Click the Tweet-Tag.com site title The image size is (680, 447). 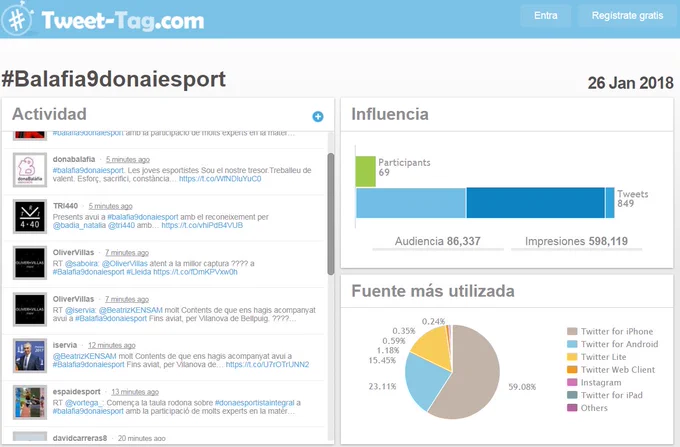(x=123, y=20)
